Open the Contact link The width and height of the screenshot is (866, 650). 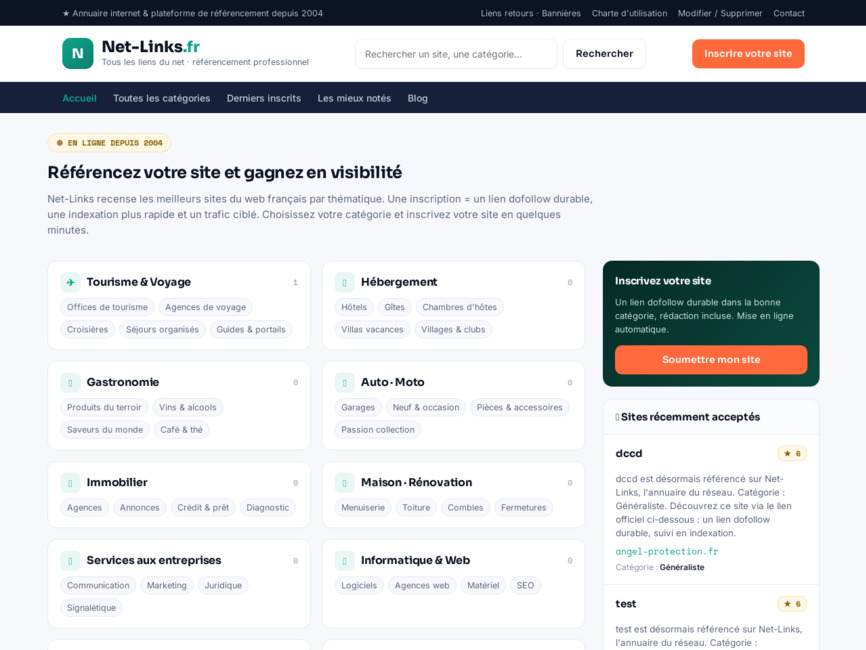[x=789, y=13]
